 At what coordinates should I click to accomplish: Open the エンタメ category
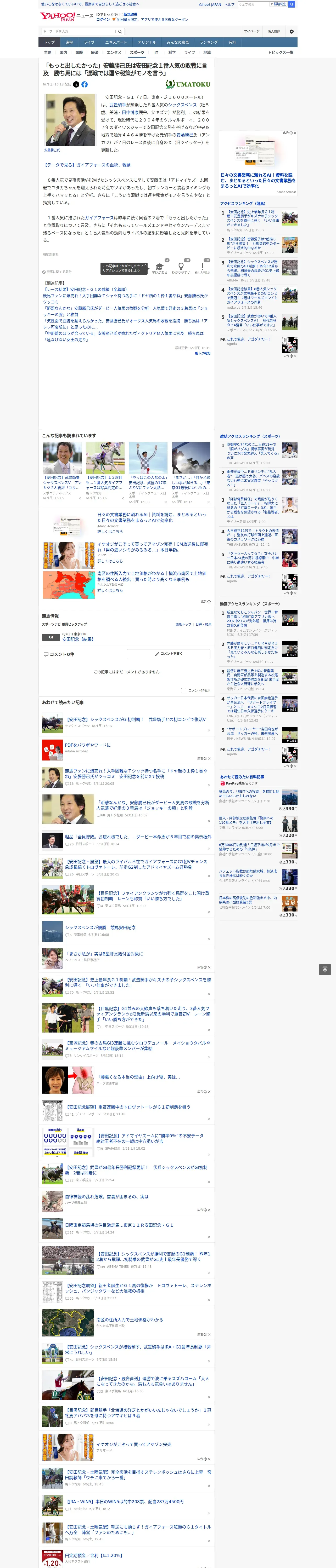(114, 52)
